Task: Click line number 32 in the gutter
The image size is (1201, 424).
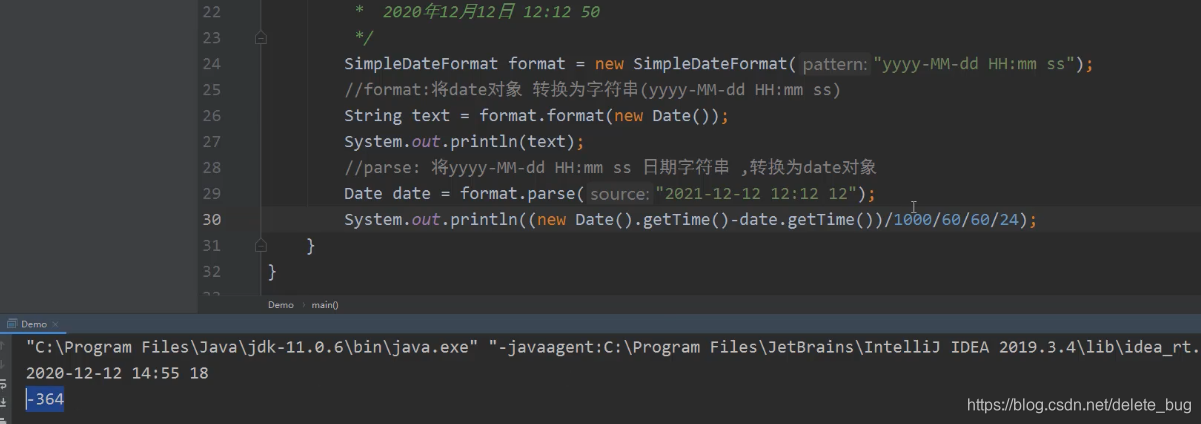Action: (211, 271)
